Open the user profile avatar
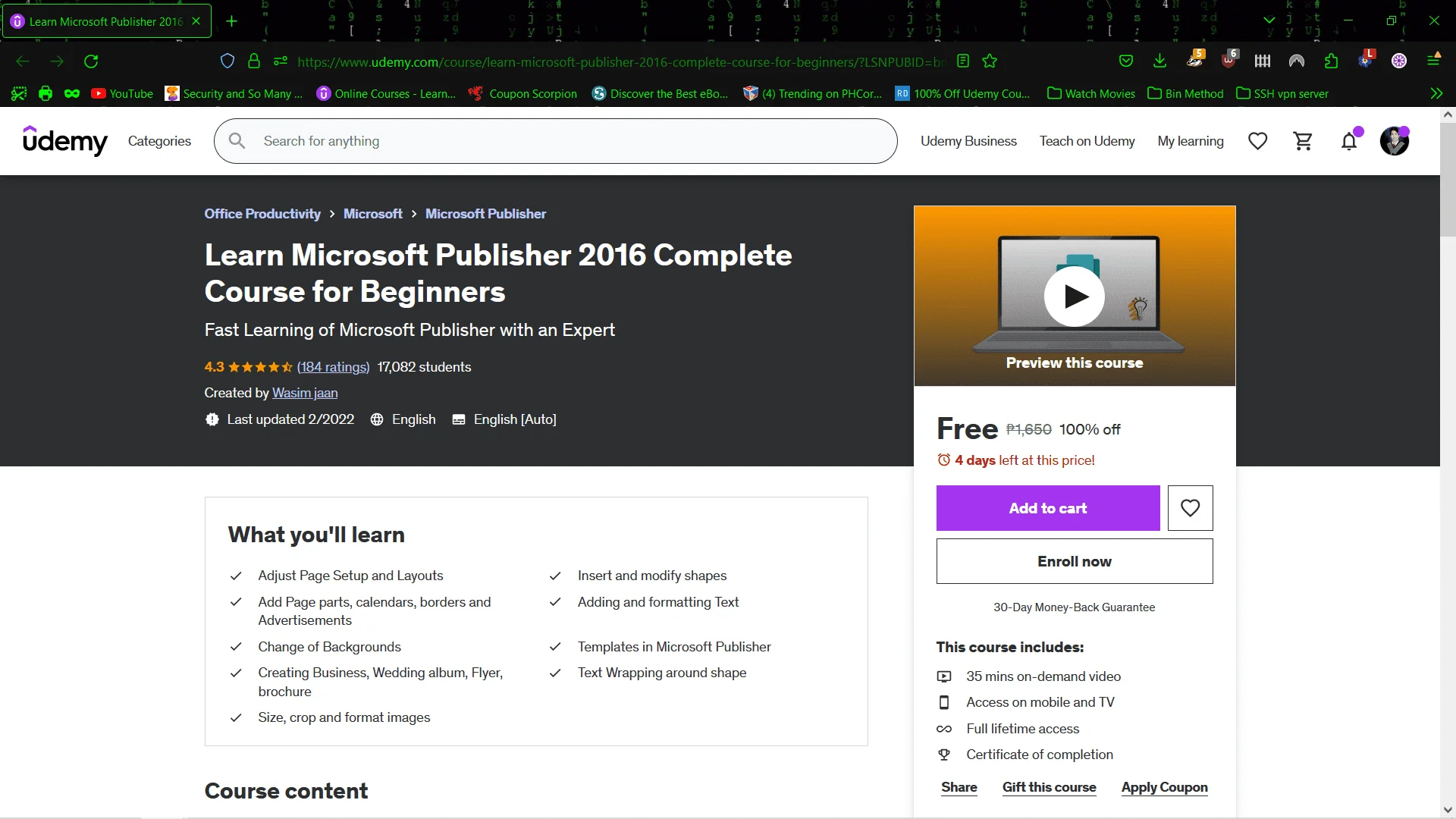Image resolution: width=1456 pixels, height=819 pixels. (1394, 141)
